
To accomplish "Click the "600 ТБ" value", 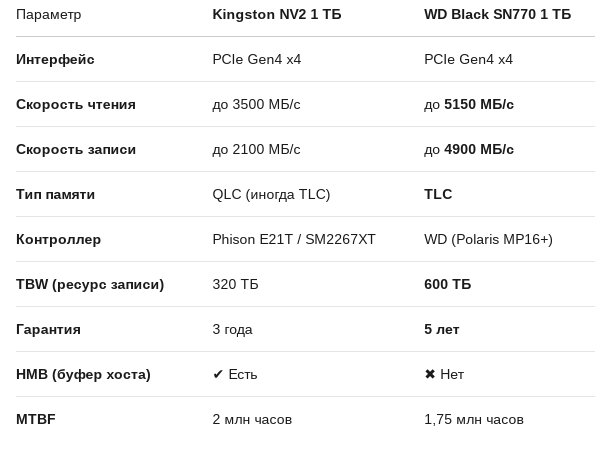I will point(447,284).
